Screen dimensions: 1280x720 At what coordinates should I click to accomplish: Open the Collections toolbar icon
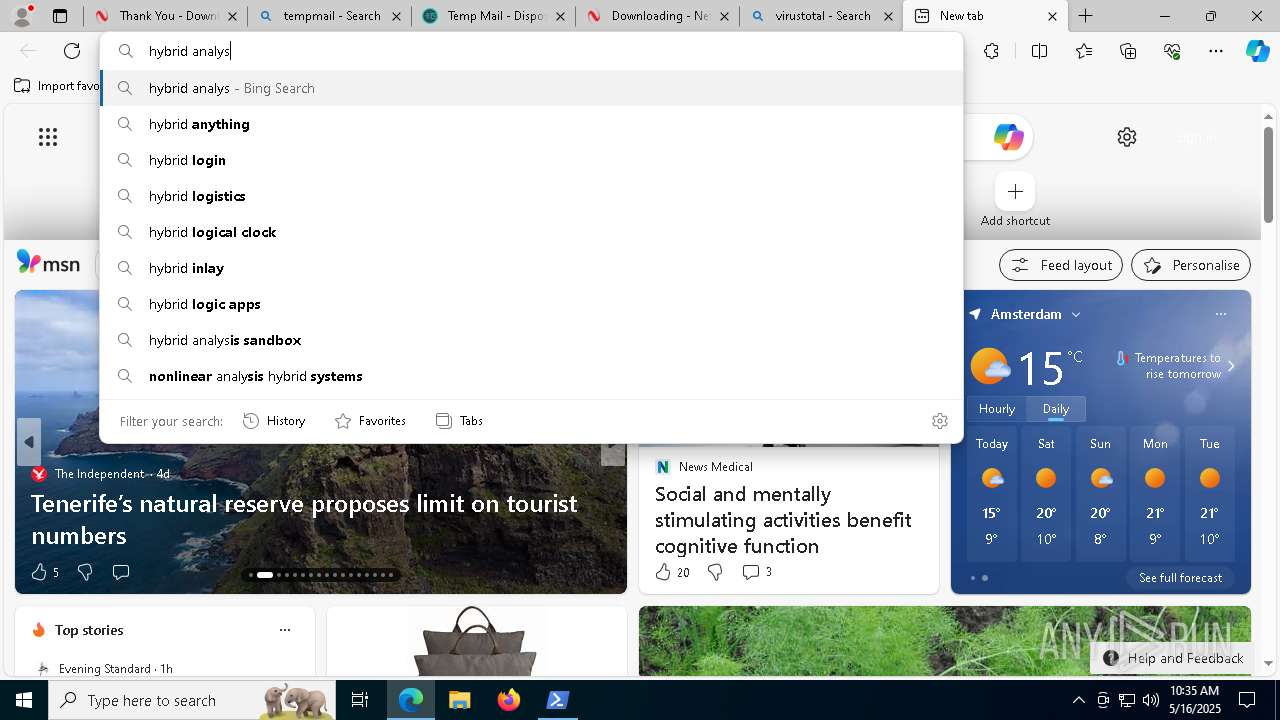1128,51
